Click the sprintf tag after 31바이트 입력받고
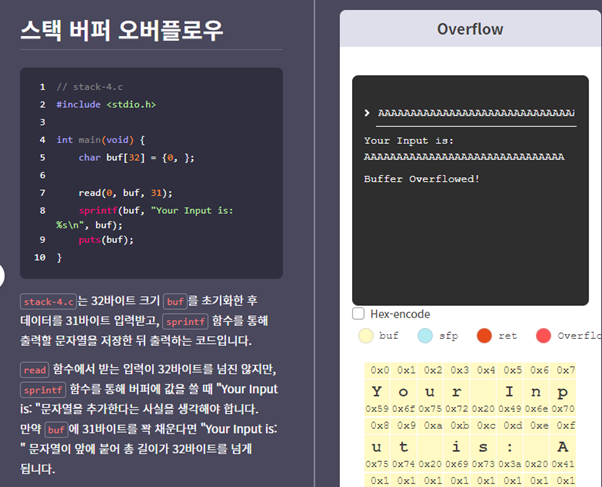The height and width of the screenshot is (487, 602). 186,321
